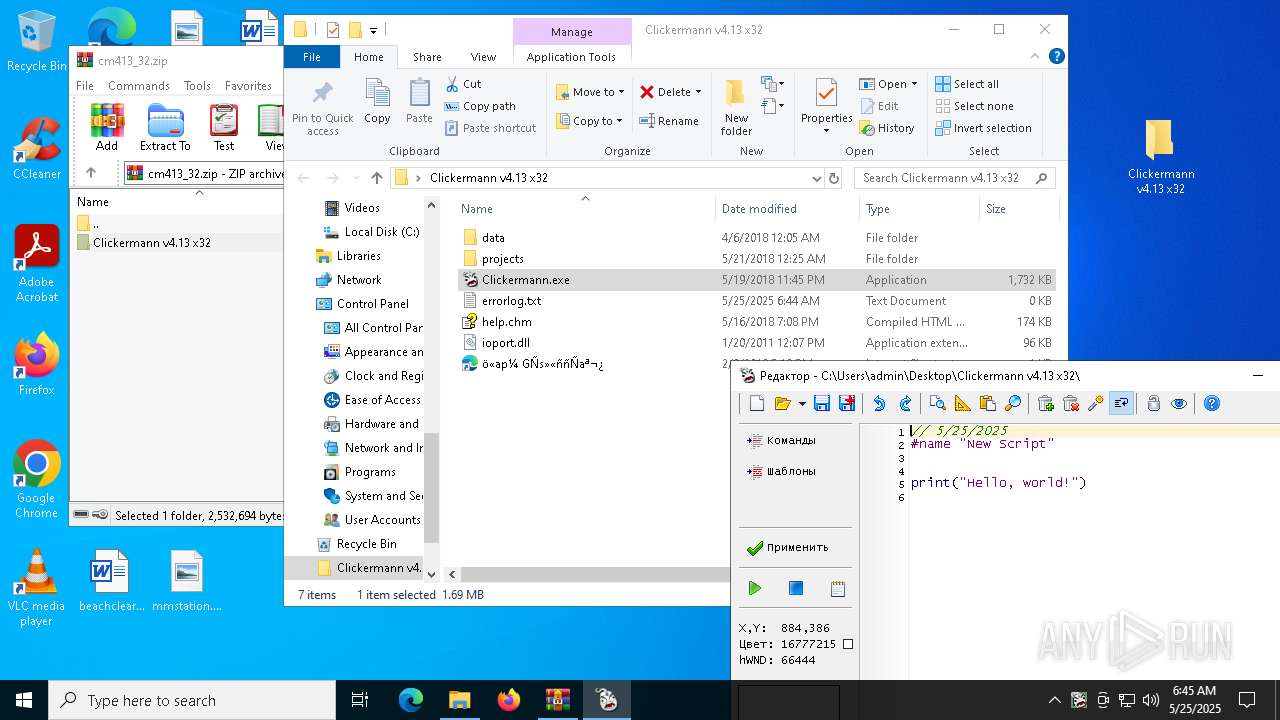Click the color swatch next to Цвет value
The height and width of the screenshot is (720, 1280).
(848, 644)
